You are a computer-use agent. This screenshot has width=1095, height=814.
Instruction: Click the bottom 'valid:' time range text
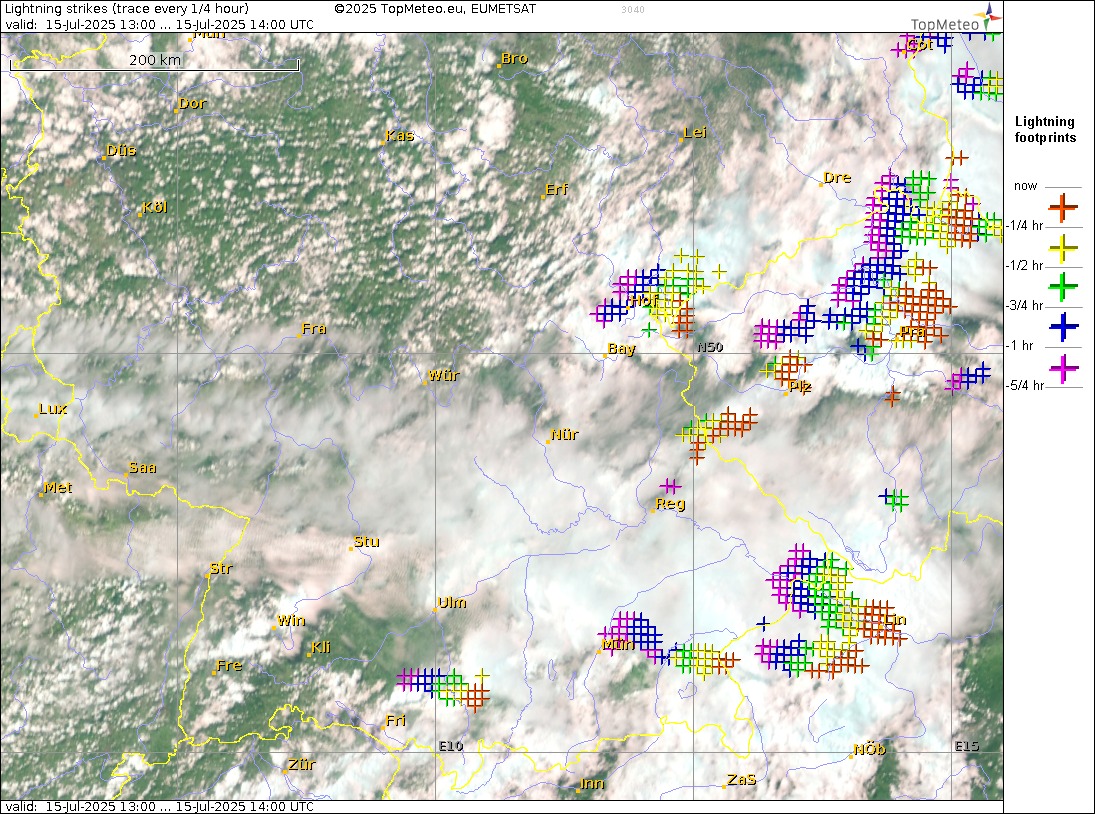(159, 806)
